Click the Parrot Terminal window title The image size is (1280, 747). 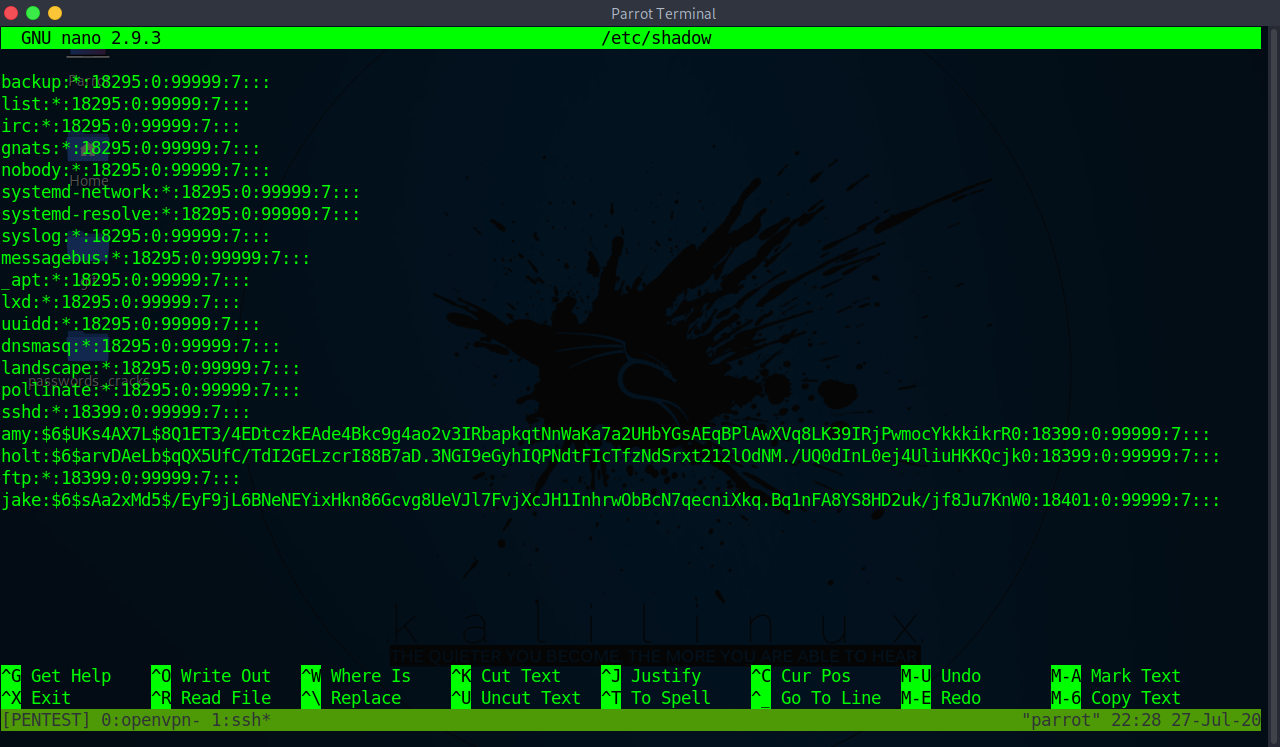663,14
